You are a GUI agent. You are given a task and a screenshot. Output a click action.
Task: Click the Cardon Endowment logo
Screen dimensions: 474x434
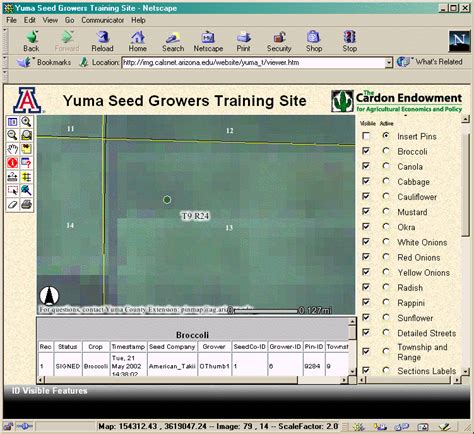pyautogui.click(x=397, y=101)
